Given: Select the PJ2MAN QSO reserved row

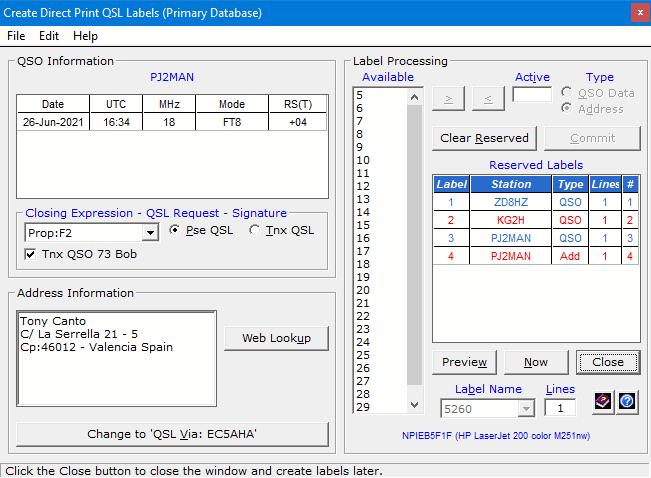Looking at the screenshot, I should (536, 238).
